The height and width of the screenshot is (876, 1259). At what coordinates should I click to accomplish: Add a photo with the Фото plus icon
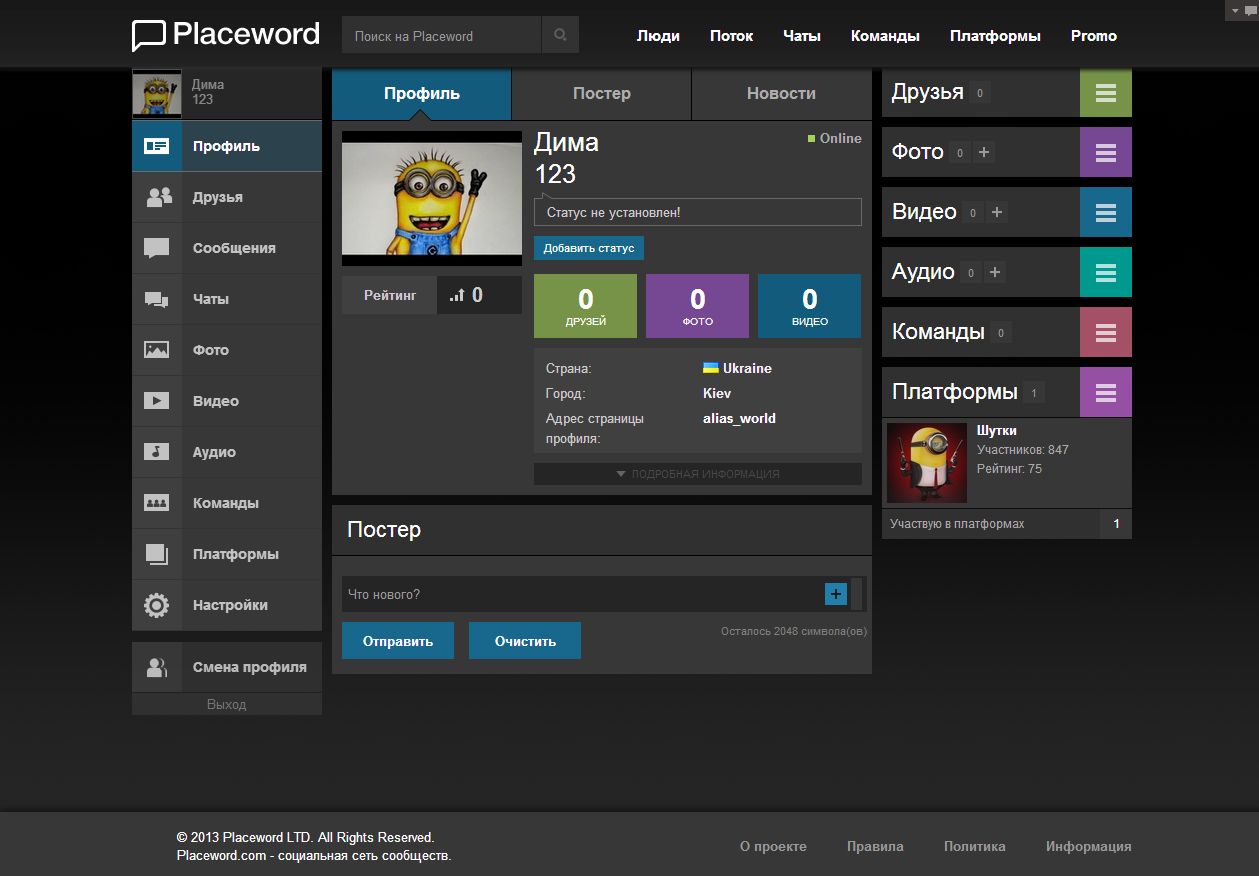coord(984,153)
